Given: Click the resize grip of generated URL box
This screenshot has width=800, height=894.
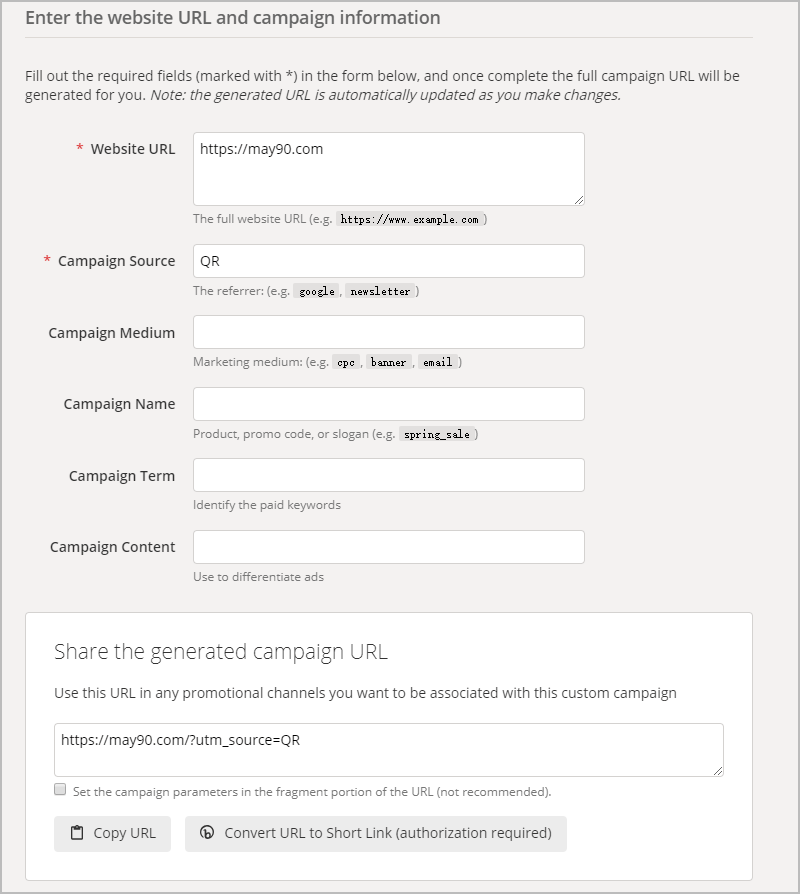Looking at the screenshot, I should 716,768.
